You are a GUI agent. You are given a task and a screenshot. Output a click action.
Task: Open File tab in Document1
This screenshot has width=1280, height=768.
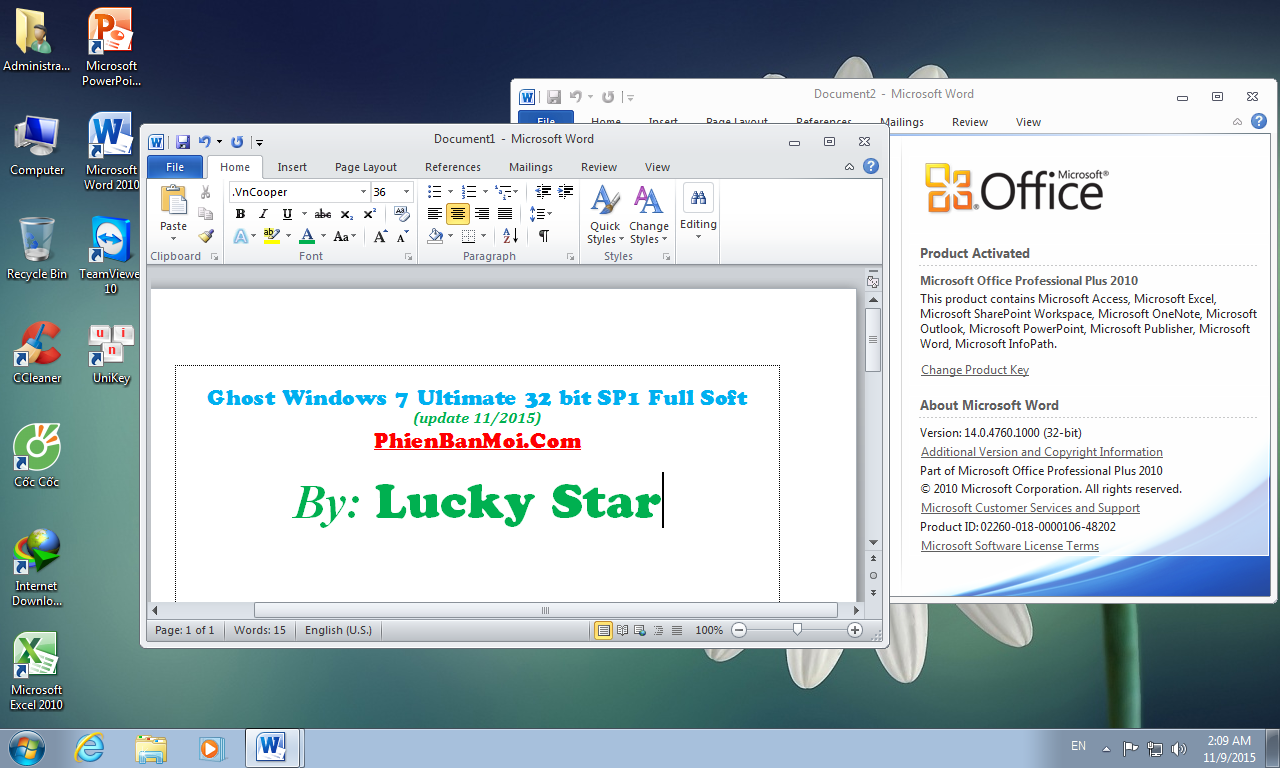[175, 167]
